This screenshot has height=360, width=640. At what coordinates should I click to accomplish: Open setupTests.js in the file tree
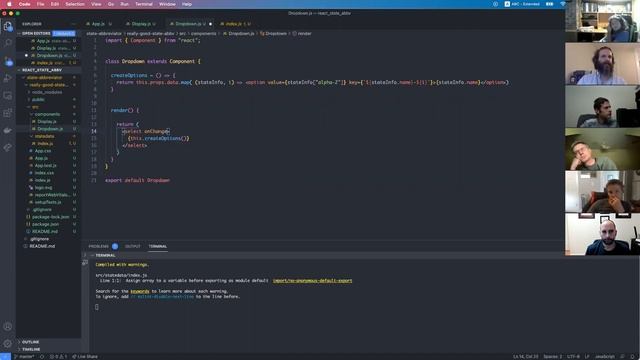[48, 202]
